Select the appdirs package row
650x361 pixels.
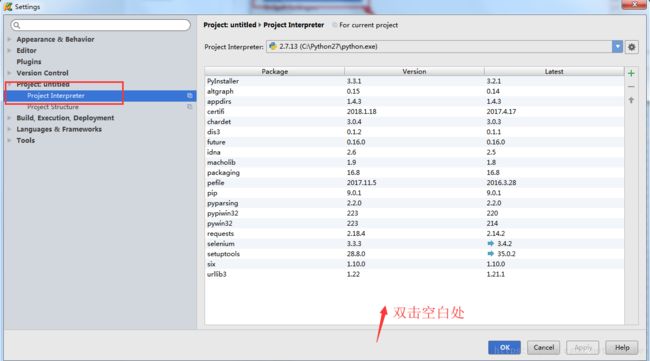pos(414,101)
